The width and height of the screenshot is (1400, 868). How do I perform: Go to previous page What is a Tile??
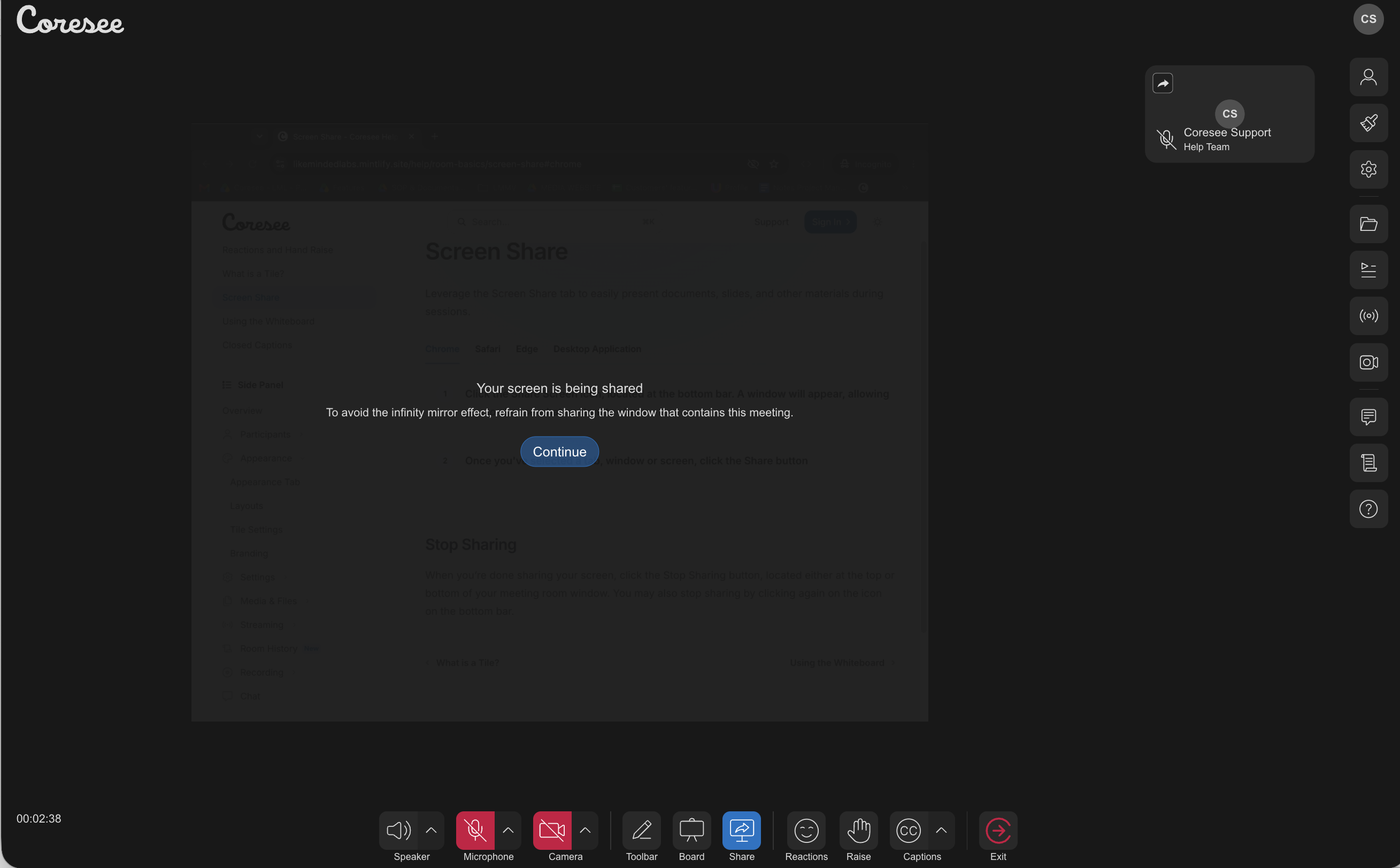462,663
